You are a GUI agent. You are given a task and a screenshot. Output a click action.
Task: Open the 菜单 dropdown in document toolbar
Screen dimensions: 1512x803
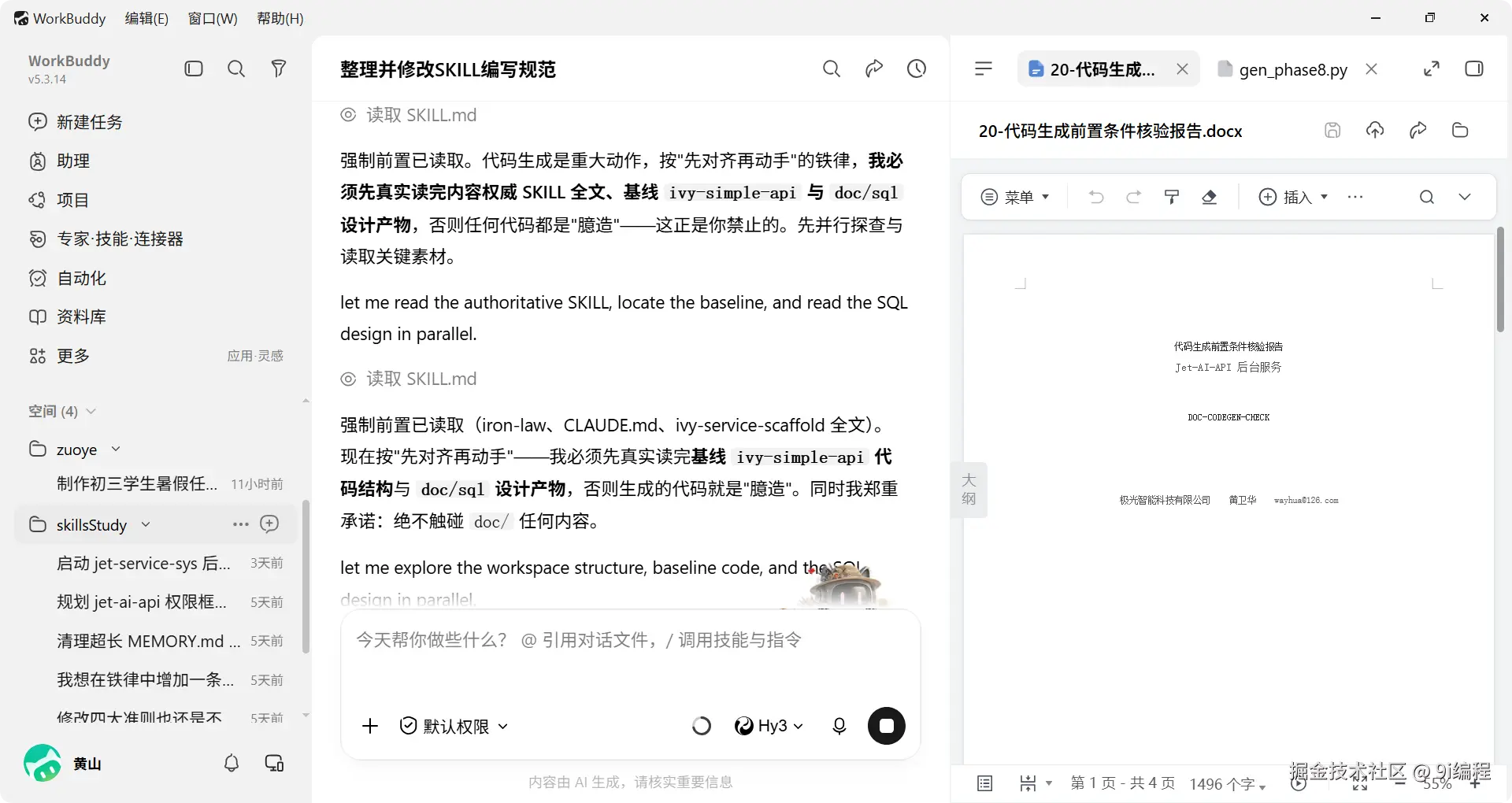(x=1015, y=197)
